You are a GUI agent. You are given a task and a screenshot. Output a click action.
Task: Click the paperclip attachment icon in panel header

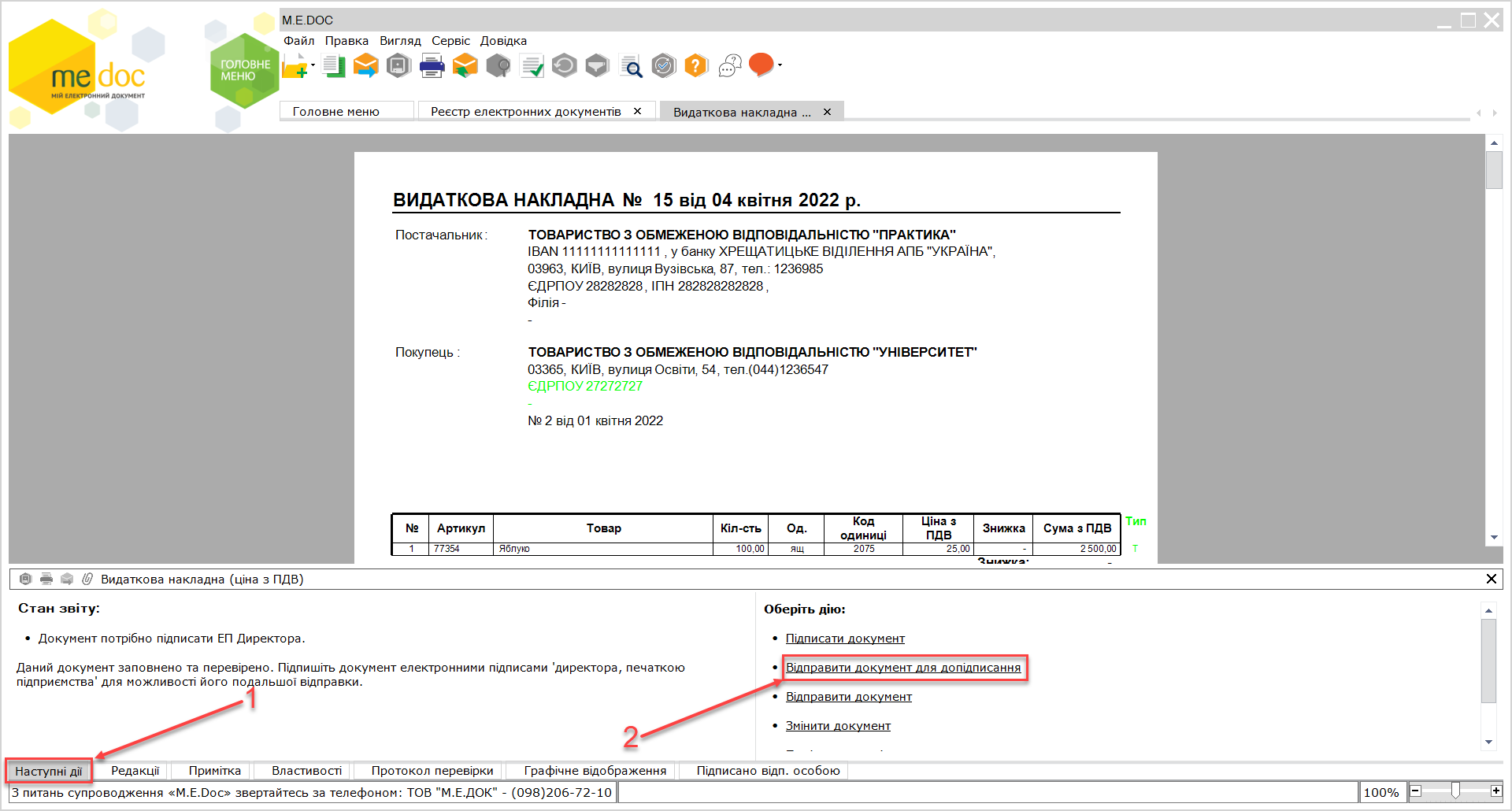[x=87, y=579]
